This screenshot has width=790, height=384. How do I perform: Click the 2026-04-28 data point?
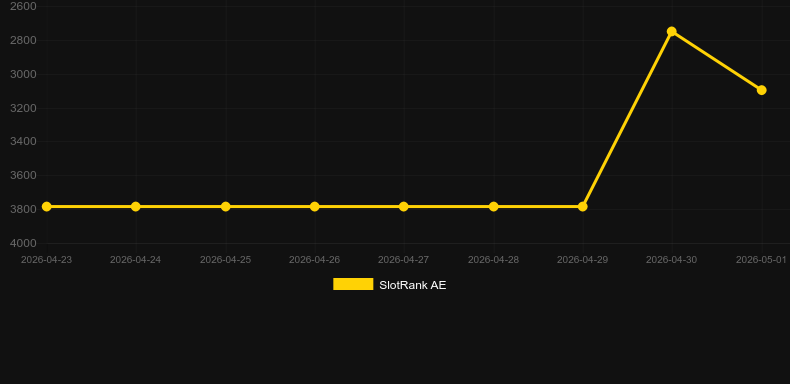click(x=494, y=207)
